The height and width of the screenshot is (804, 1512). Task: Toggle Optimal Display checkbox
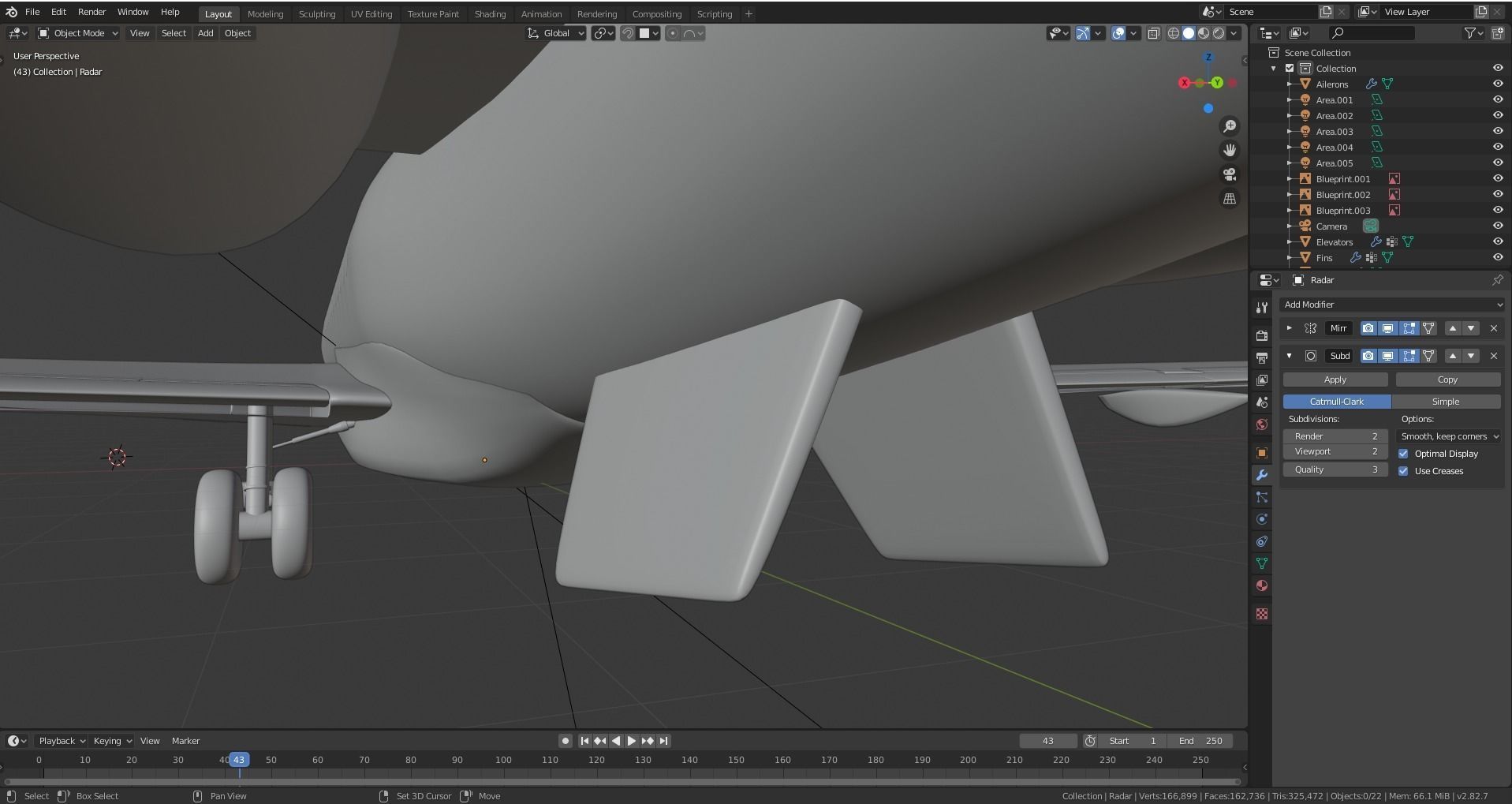(1403, 454)
